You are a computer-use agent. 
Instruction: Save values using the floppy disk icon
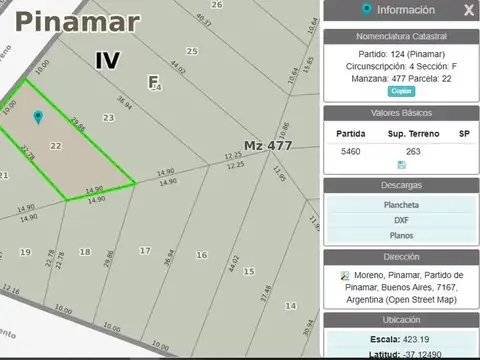402,165
